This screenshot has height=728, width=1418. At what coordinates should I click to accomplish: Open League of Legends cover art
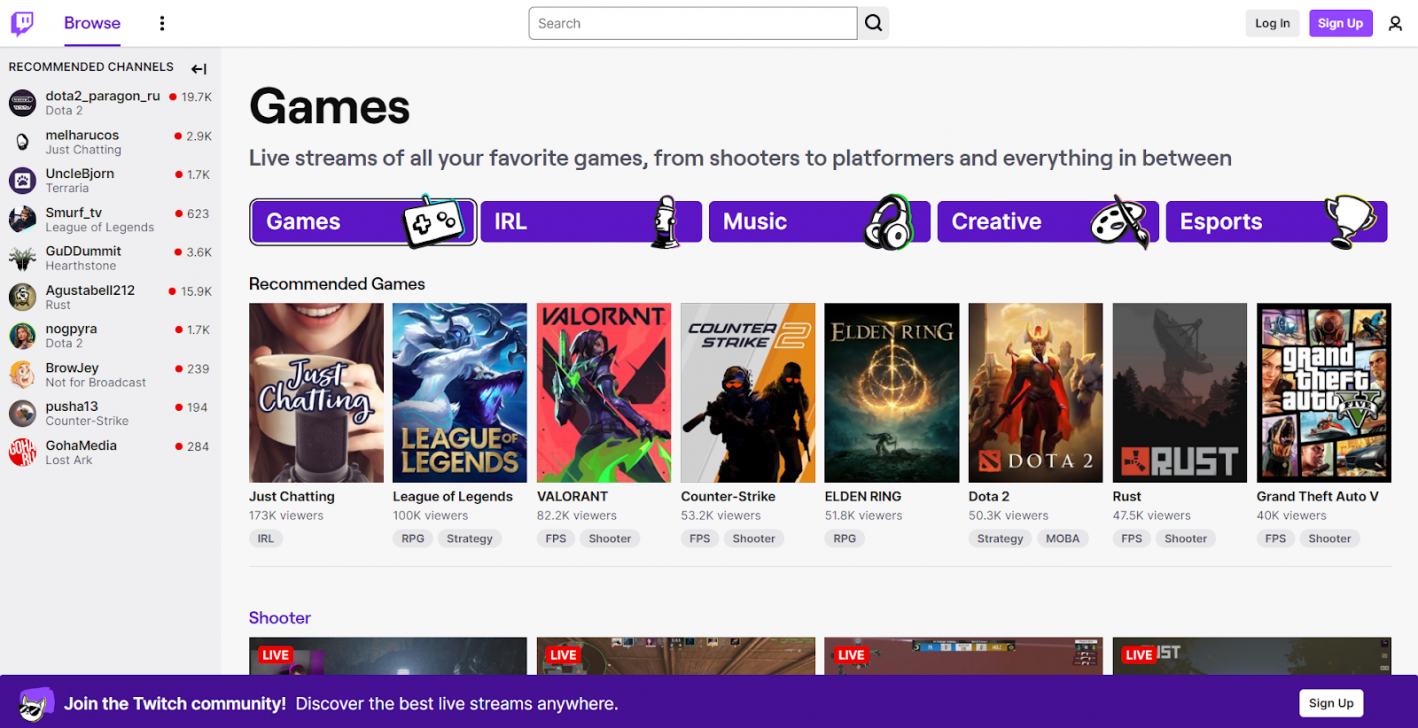[460, 393]
